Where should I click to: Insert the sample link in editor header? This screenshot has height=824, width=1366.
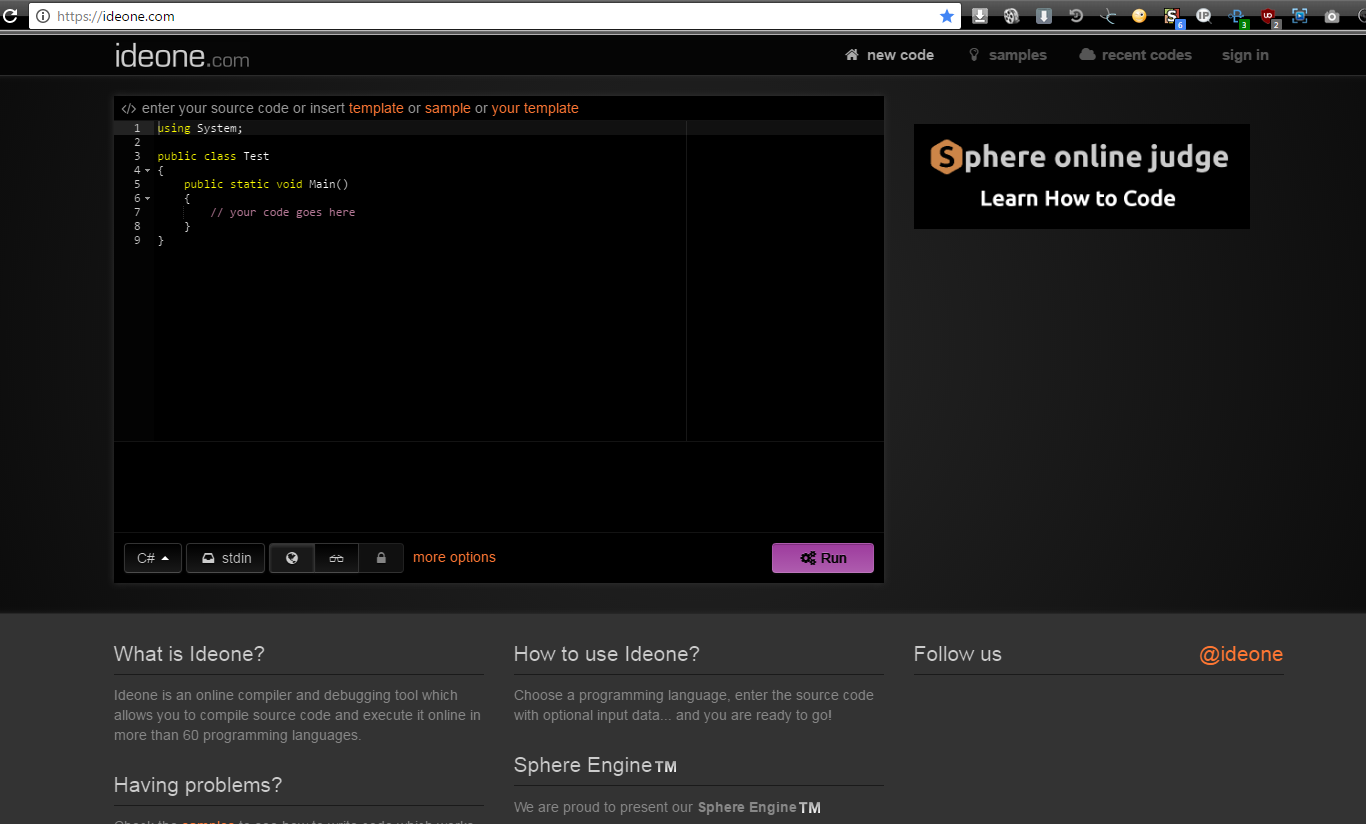coord(447,108)
